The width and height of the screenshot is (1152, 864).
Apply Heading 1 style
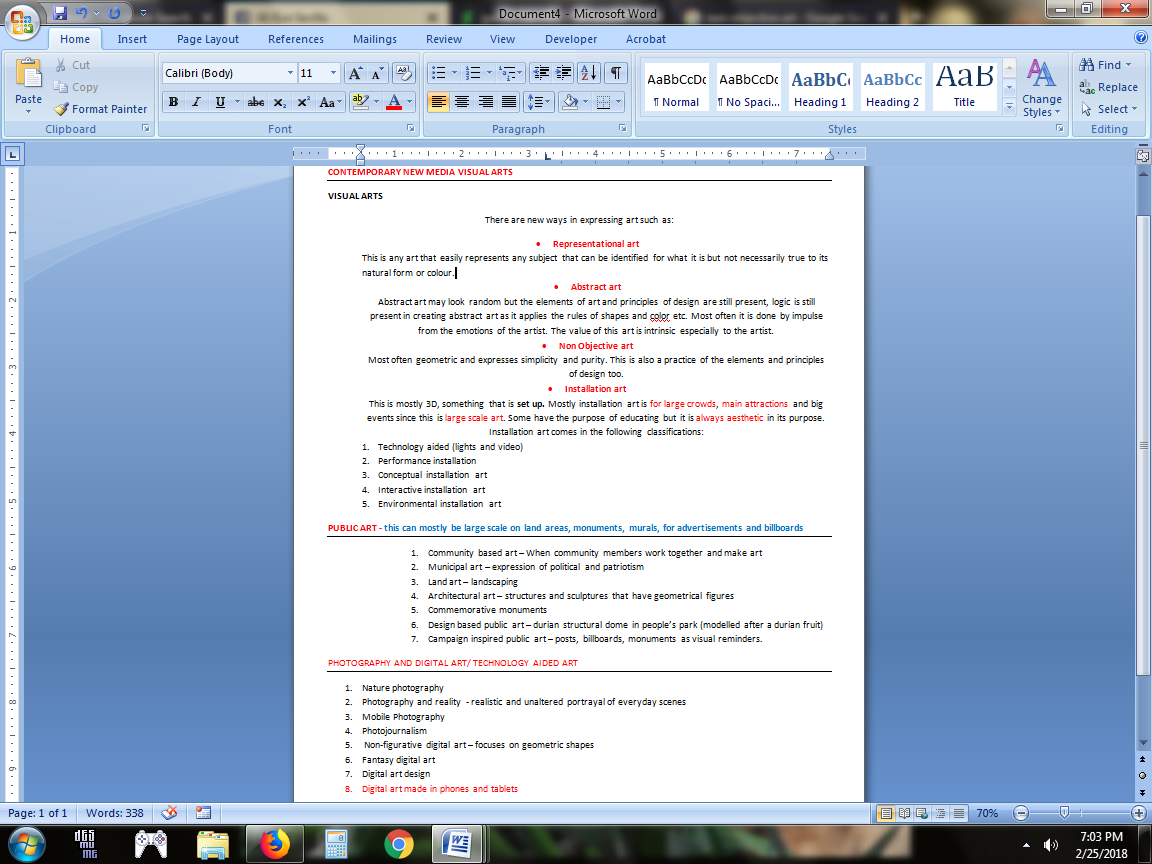click(820, 87)
